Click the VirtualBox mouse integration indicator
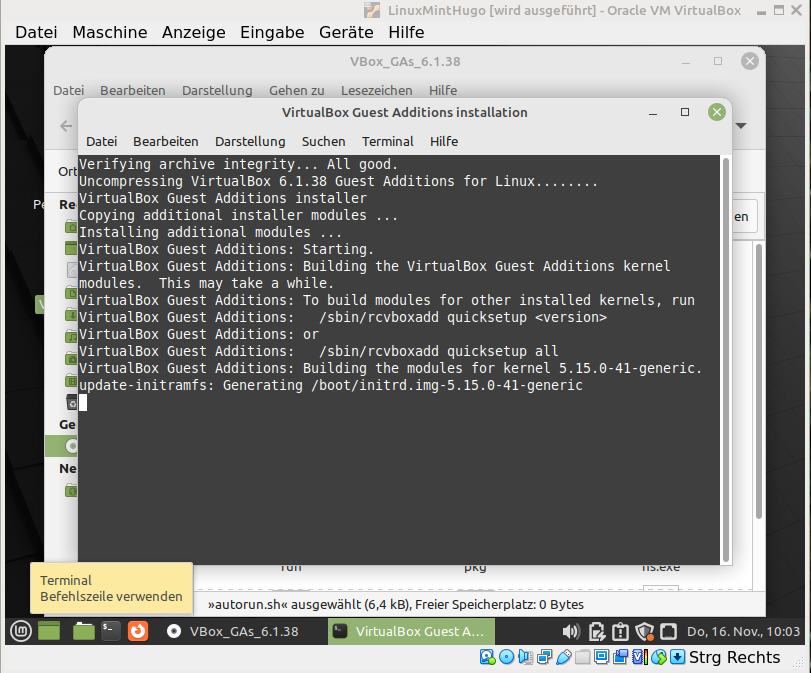This screenshot has height=673, width=811. coord(659,657)
